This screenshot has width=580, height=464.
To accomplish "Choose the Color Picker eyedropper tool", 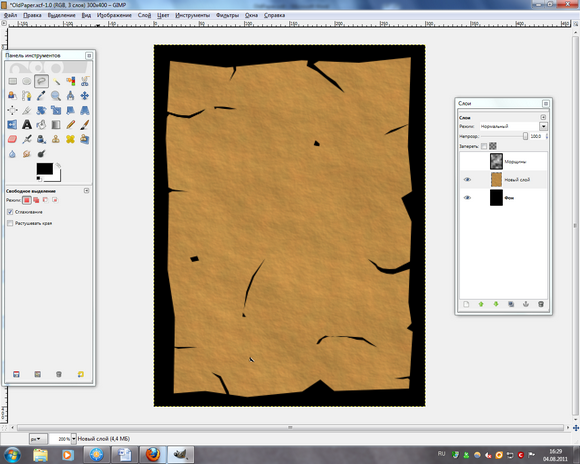I will tap(41, 96).
